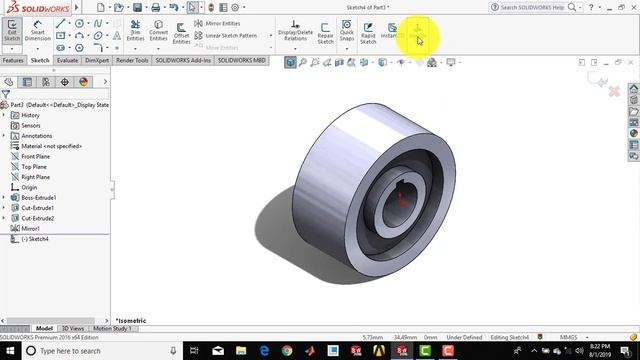Toggle the Rapid Sketch mode
This screenshot has width=640, height=360.
(368, 33)
